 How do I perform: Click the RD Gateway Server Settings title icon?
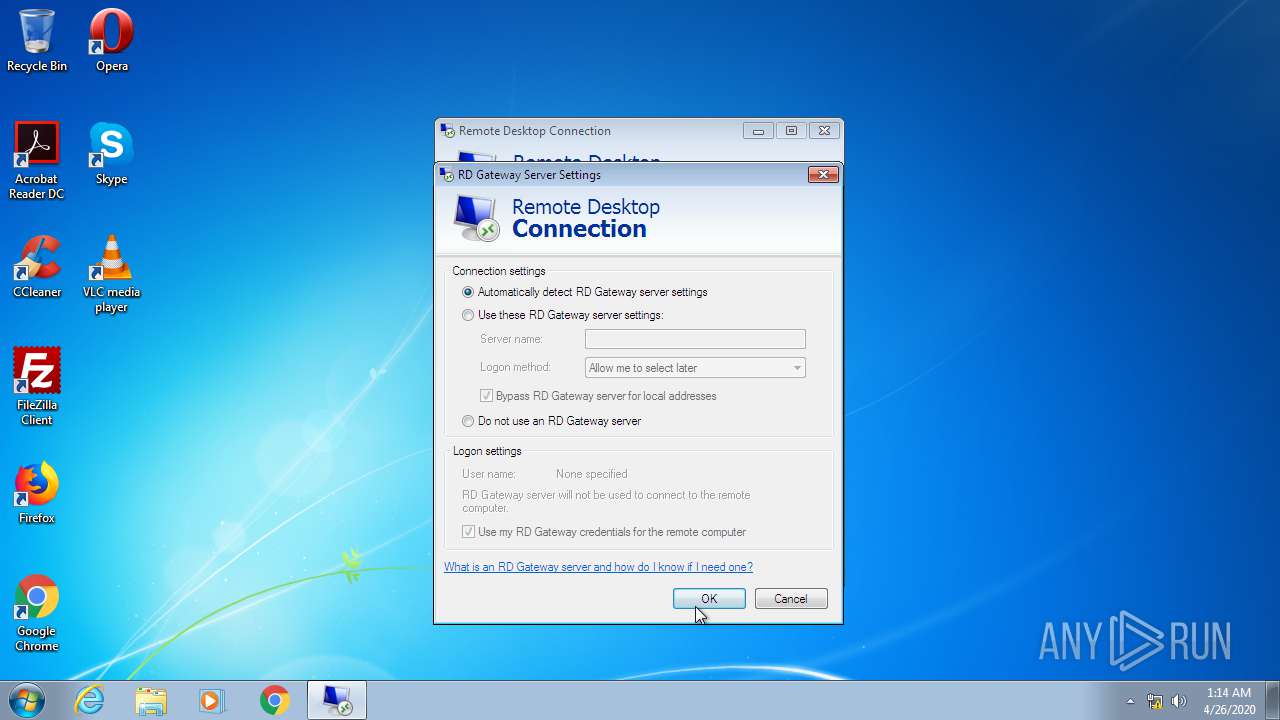[447, 175]
